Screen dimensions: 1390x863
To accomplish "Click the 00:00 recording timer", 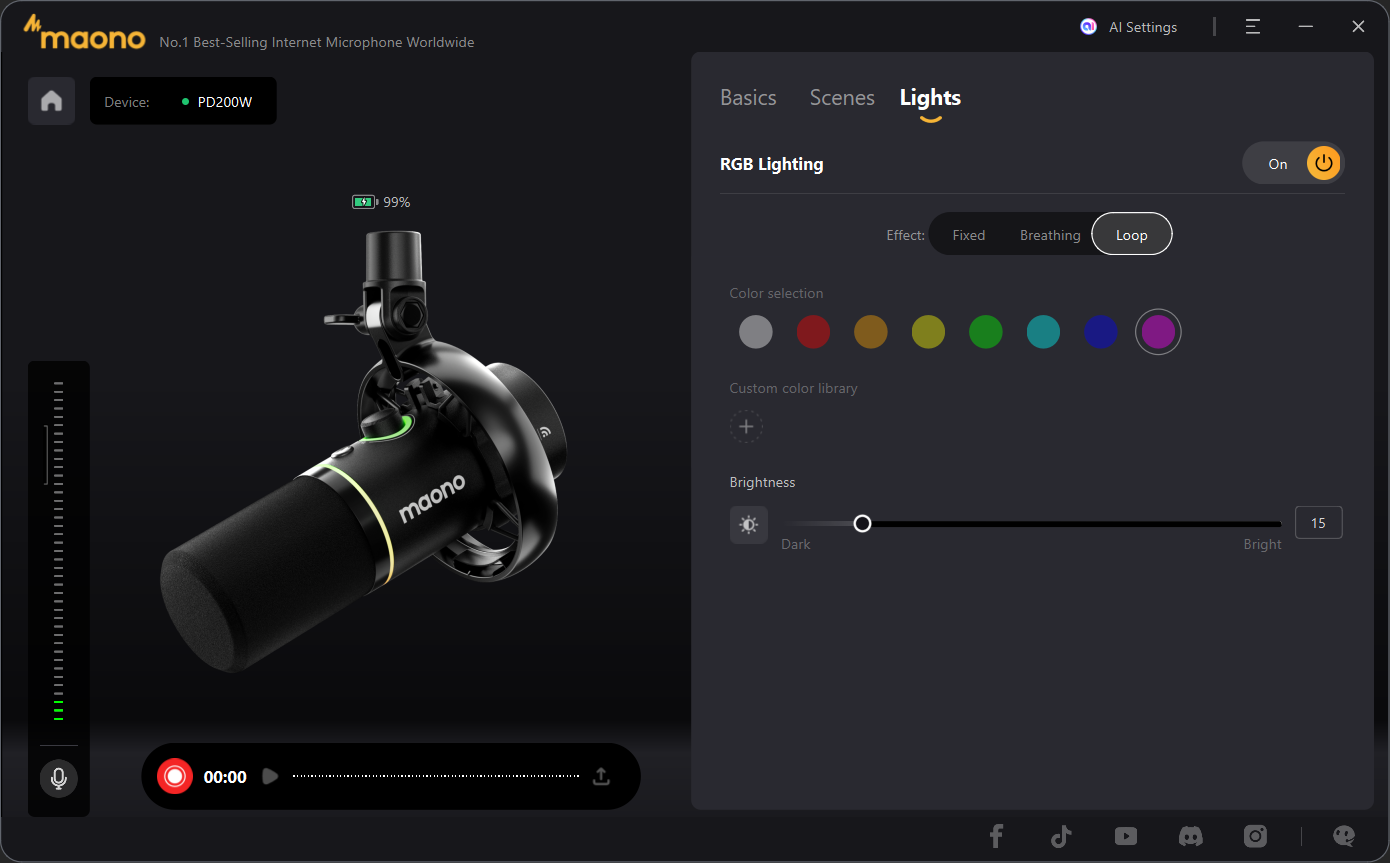I will point(225,777).
